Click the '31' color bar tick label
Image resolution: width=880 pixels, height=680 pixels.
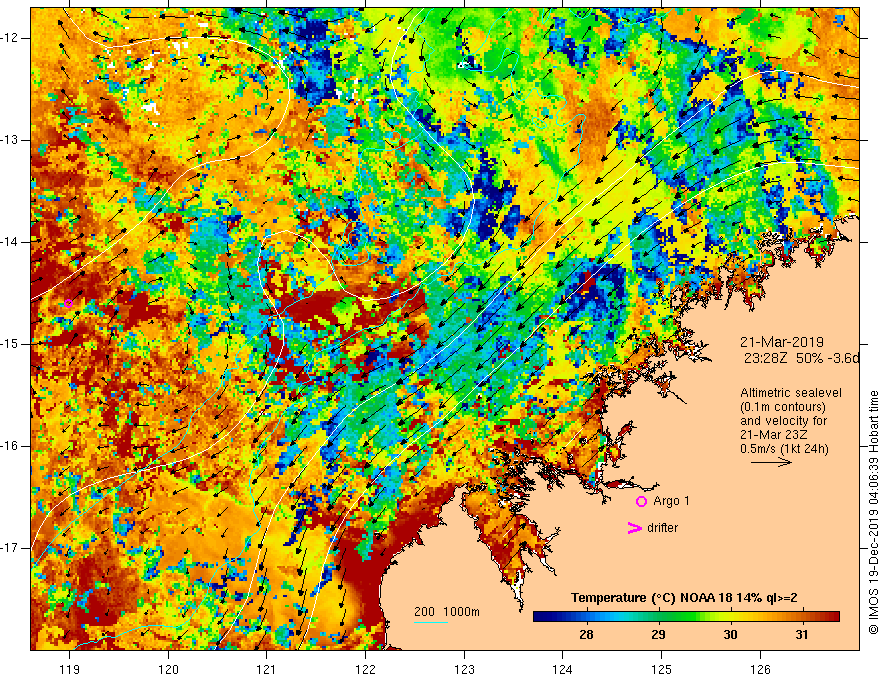[801, 635]
